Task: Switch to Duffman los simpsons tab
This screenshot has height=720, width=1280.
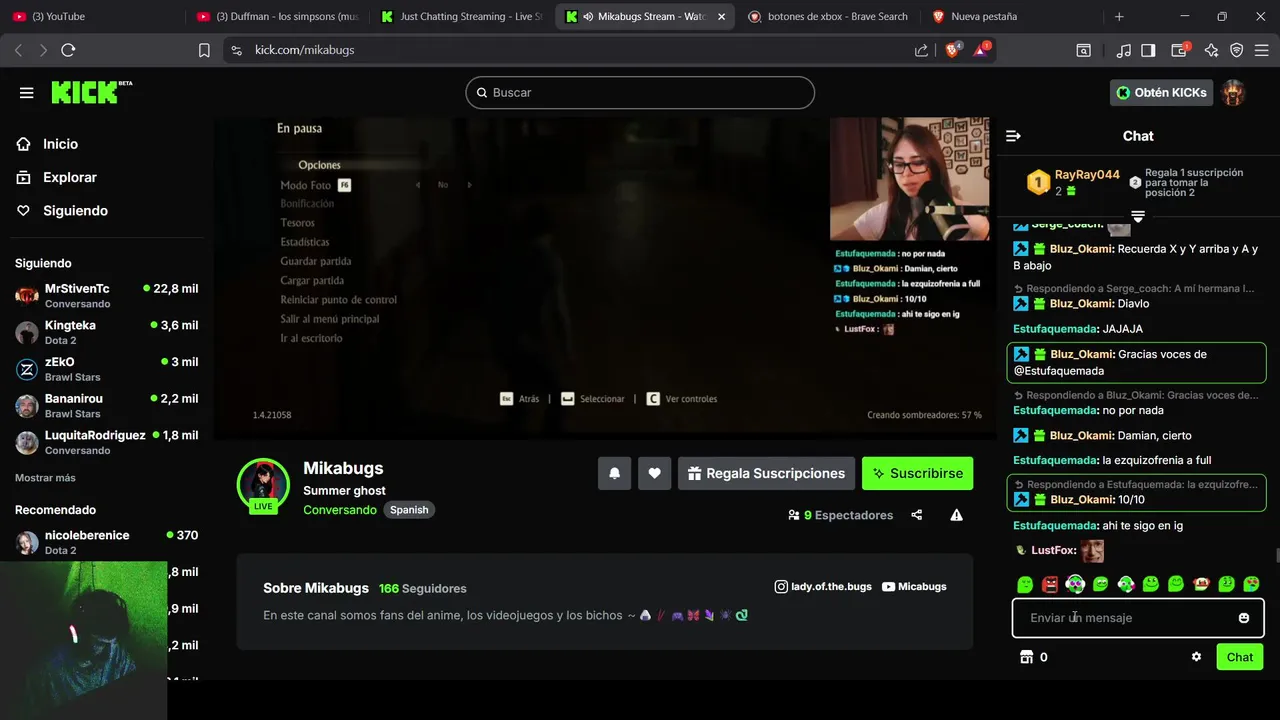Action: pyautogui.click(x=278, y=17)
